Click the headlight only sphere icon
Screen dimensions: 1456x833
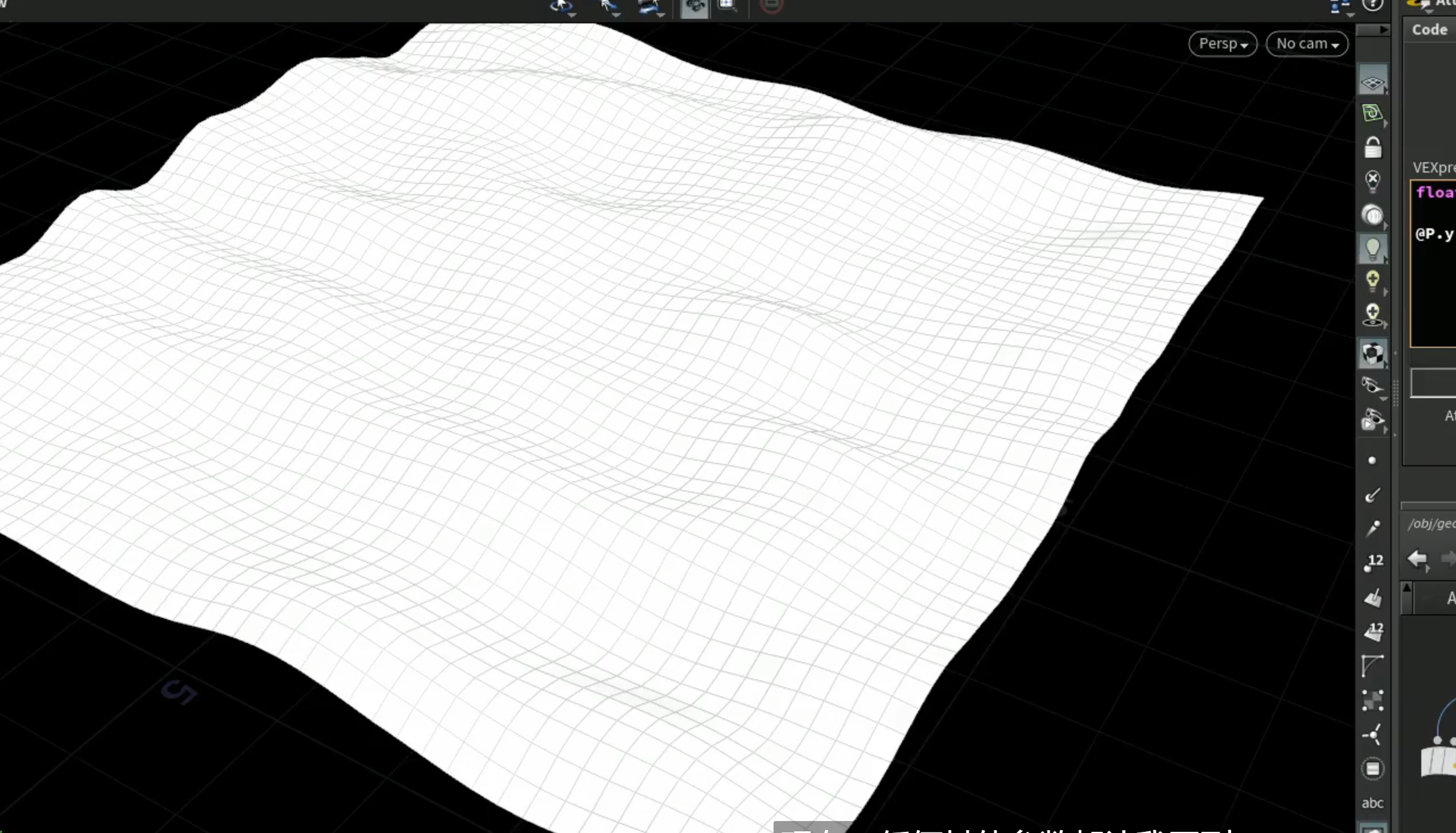[1372, 215]
